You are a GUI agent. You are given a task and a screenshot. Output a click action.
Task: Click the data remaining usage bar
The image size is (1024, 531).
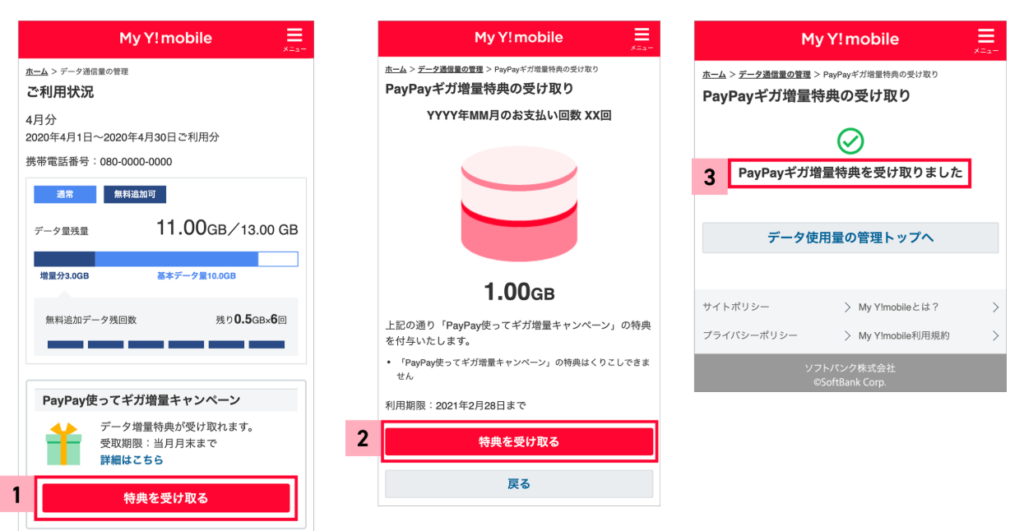pyautogui.click(x=166, y=258)
